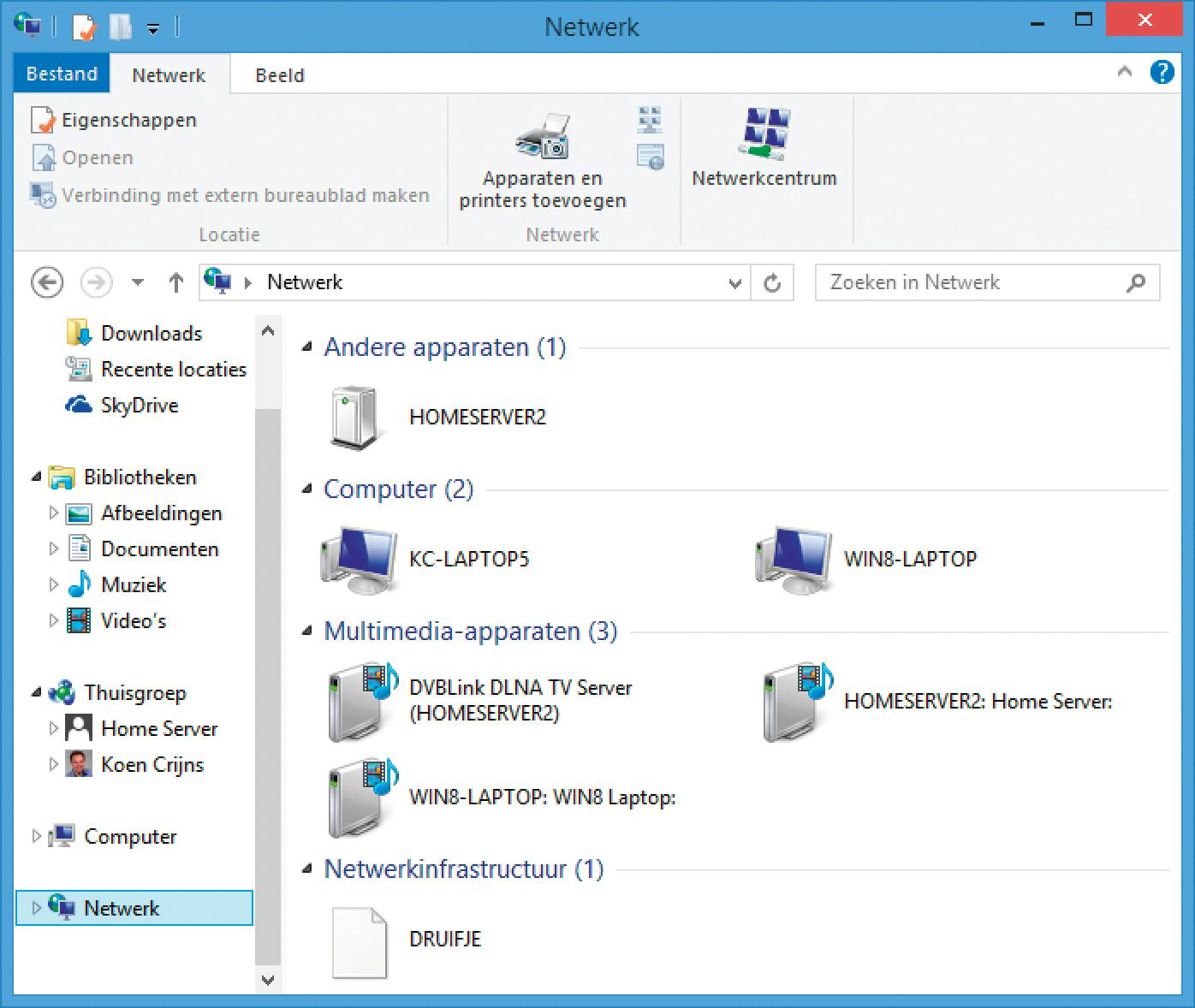The height and width of the screenshot is (1008, 1195).
Task: Click Apparaten en printers toevoegen icon
Action: 543,136
